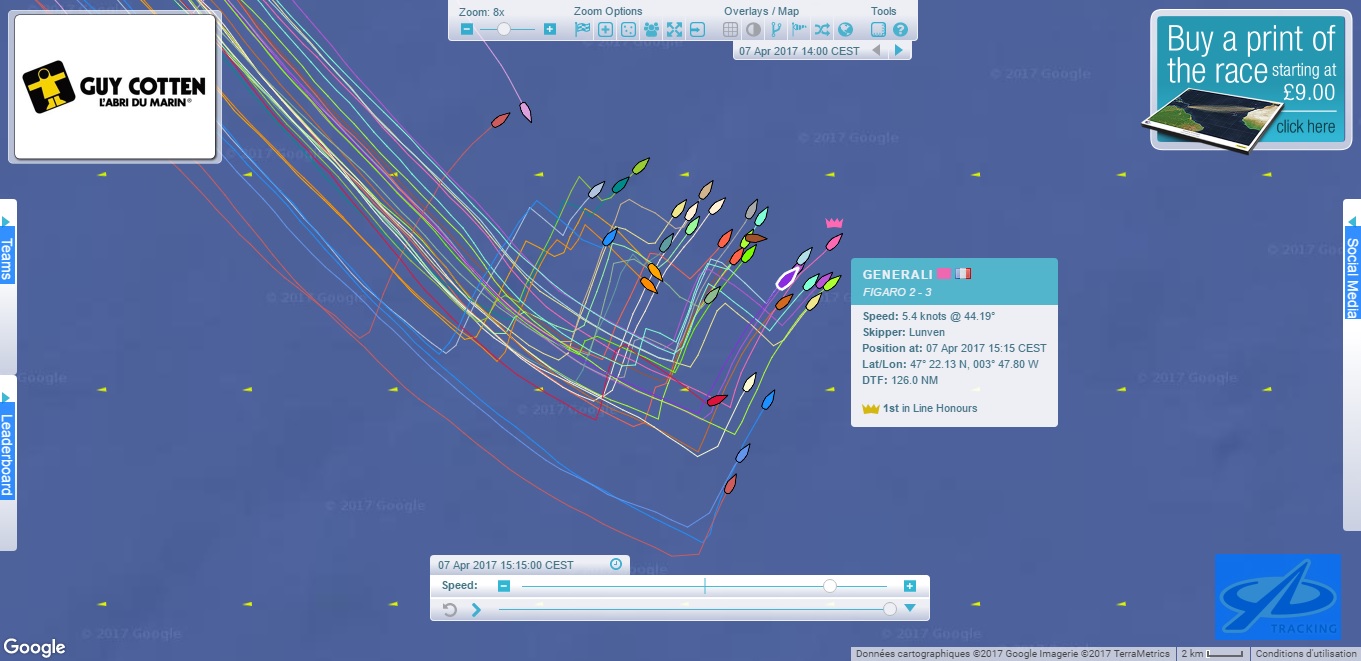Click the clock icon beside the timestamp
1361x661 pixels.
pyautogui.click(x=616, y=565)
